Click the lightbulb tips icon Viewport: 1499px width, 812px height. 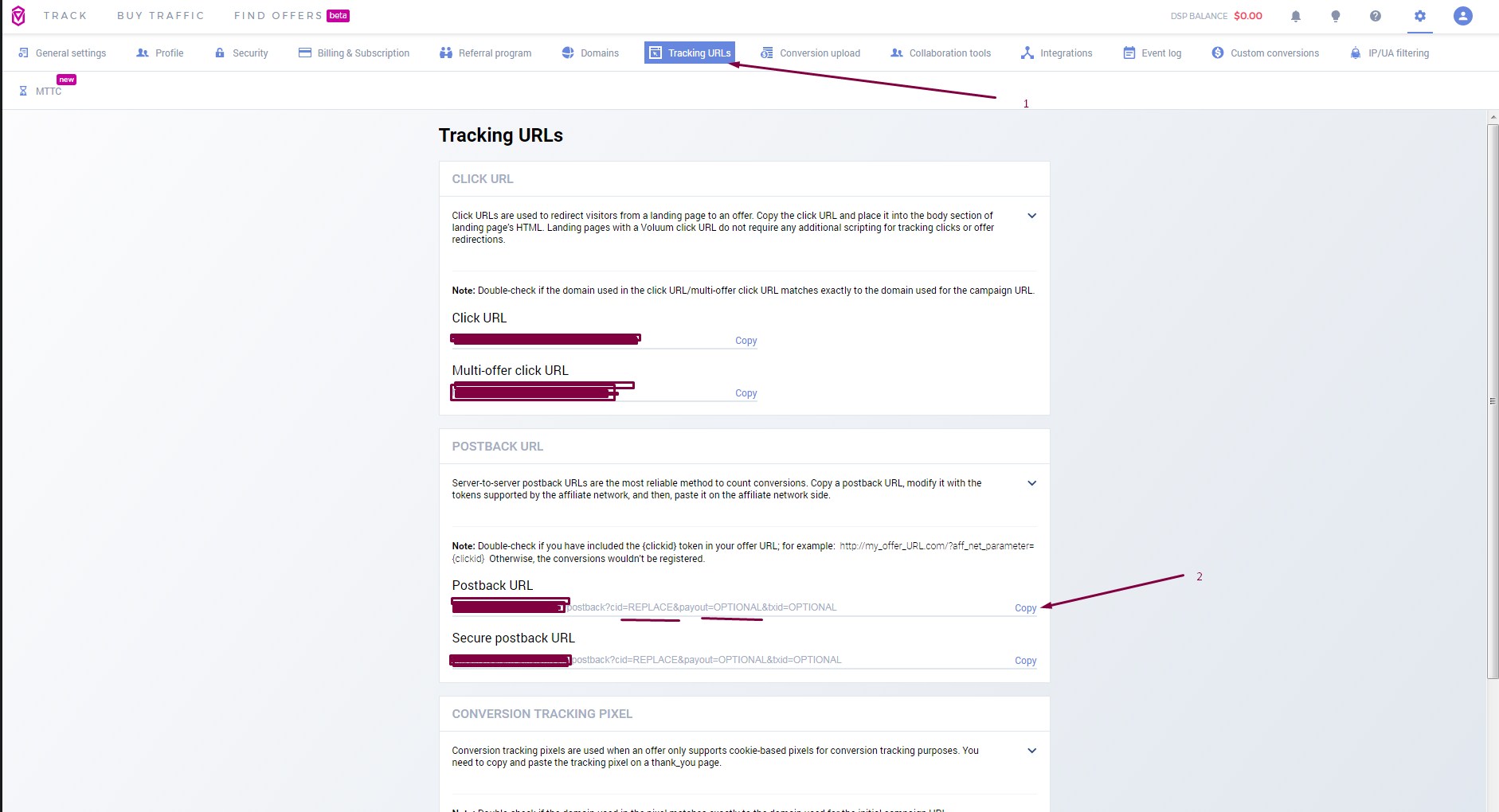[x=1336, y=16]
